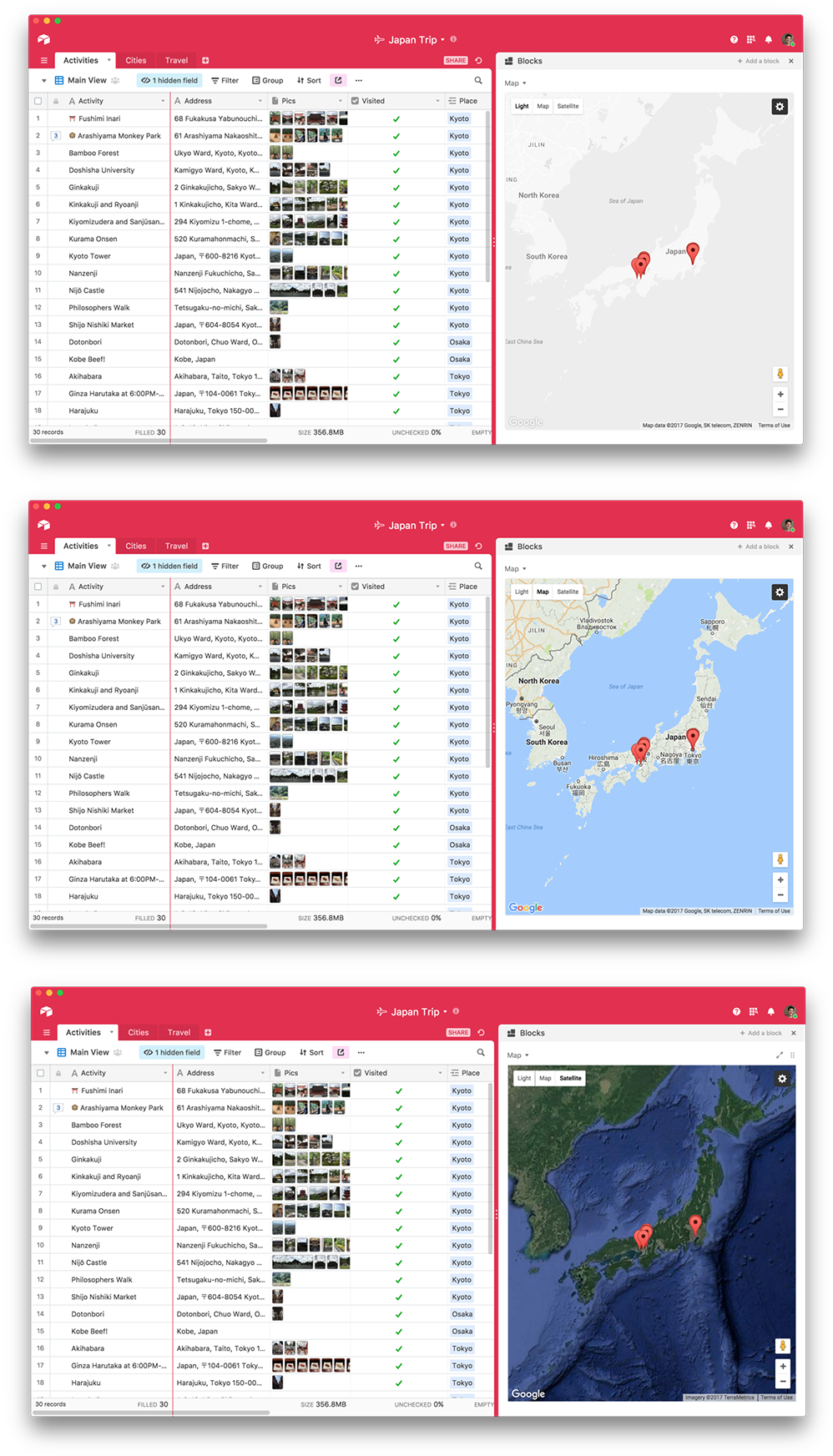Zoom in map in top window
Screen dimensions: 833x1456
(780, 395)
